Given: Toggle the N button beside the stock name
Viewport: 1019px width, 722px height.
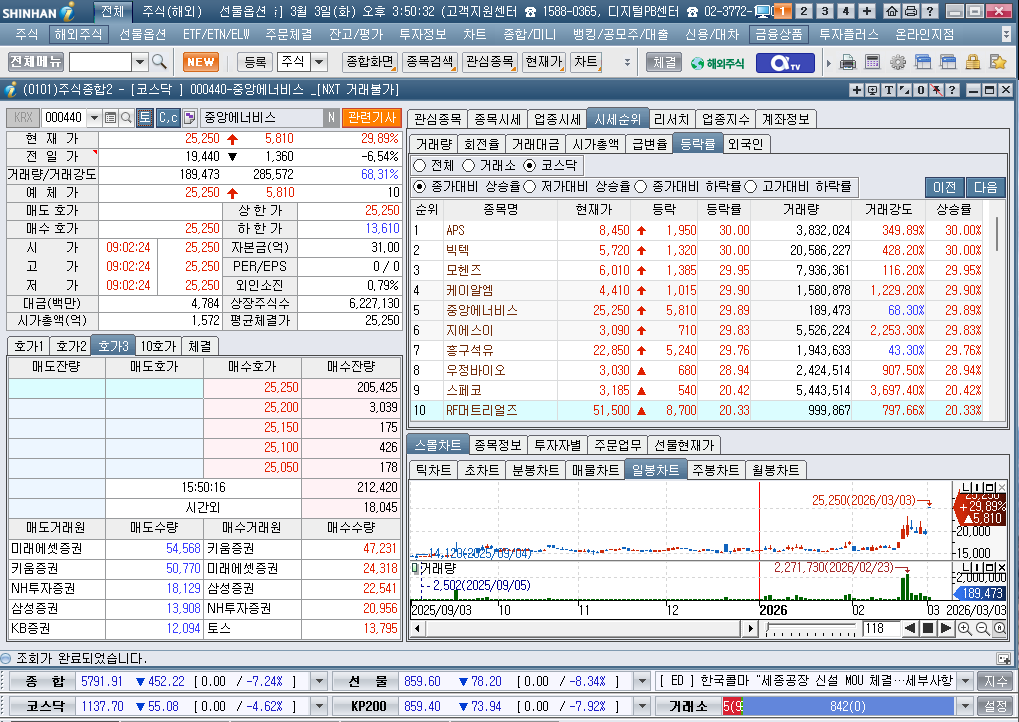Looking at the screenshot, I should tap(331, 118).
